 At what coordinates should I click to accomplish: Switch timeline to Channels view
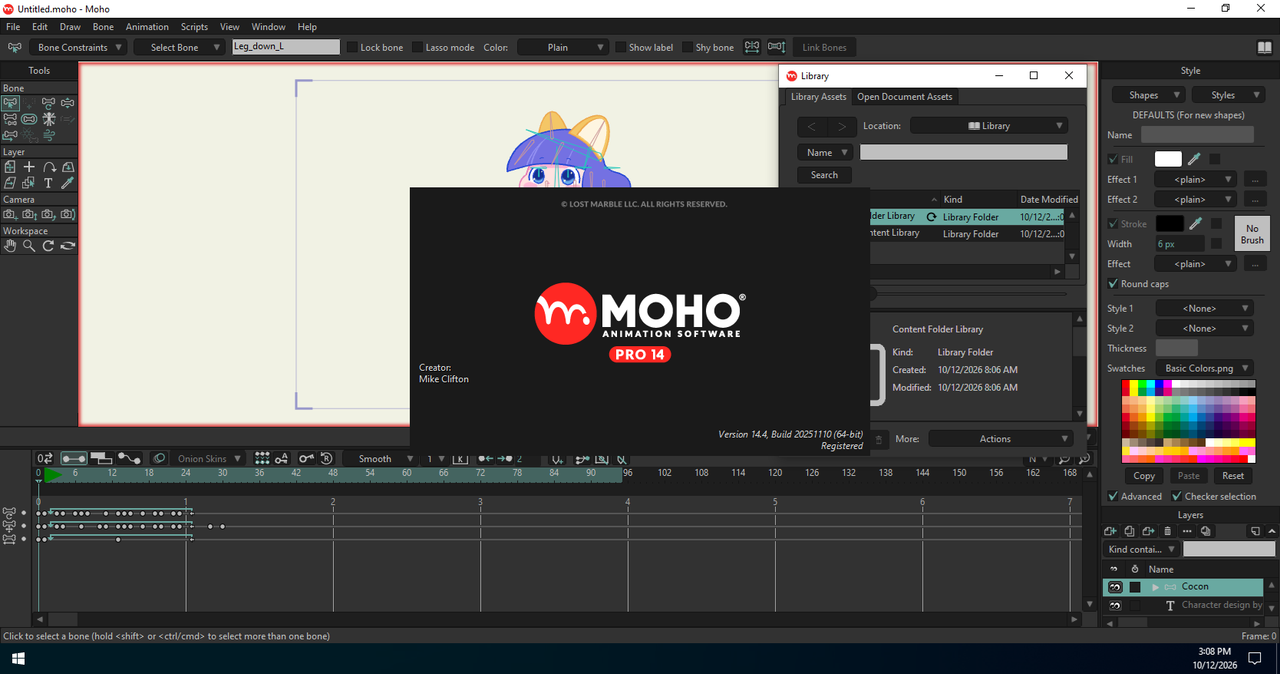74,458
